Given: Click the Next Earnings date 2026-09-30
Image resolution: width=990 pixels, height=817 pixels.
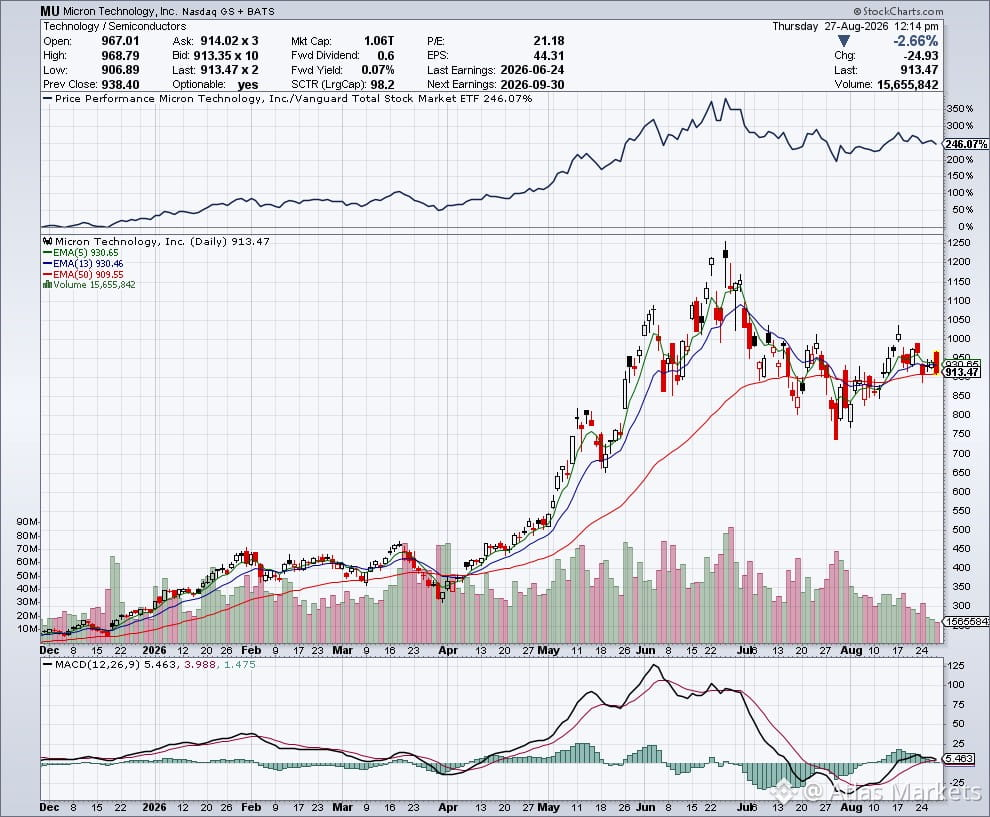Looking at the screenshot, I should click(x=532, y=85).
